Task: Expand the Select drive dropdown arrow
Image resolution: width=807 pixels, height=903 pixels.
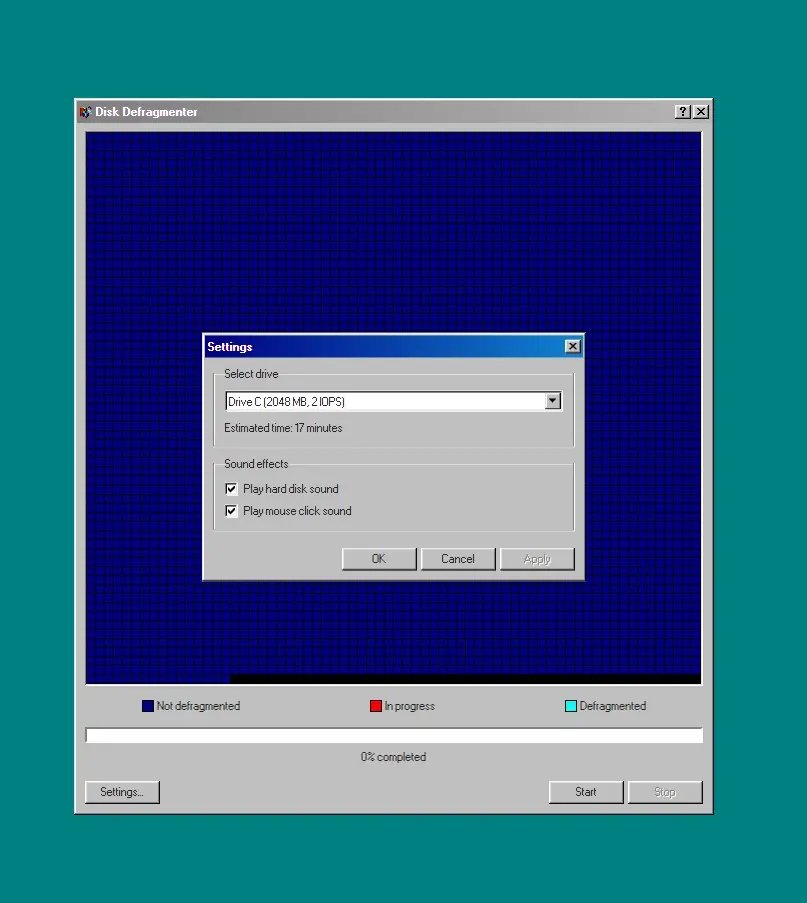Action: pyautogui.click(x=552, y=401)
